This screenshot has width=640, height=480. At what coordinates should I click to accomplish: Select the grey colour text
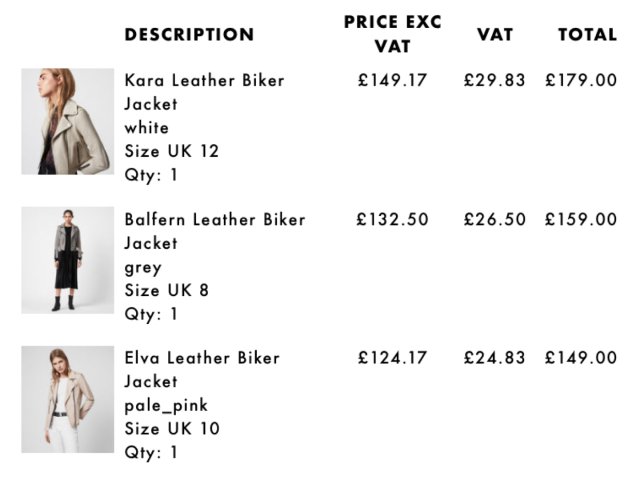pos(143,267)
